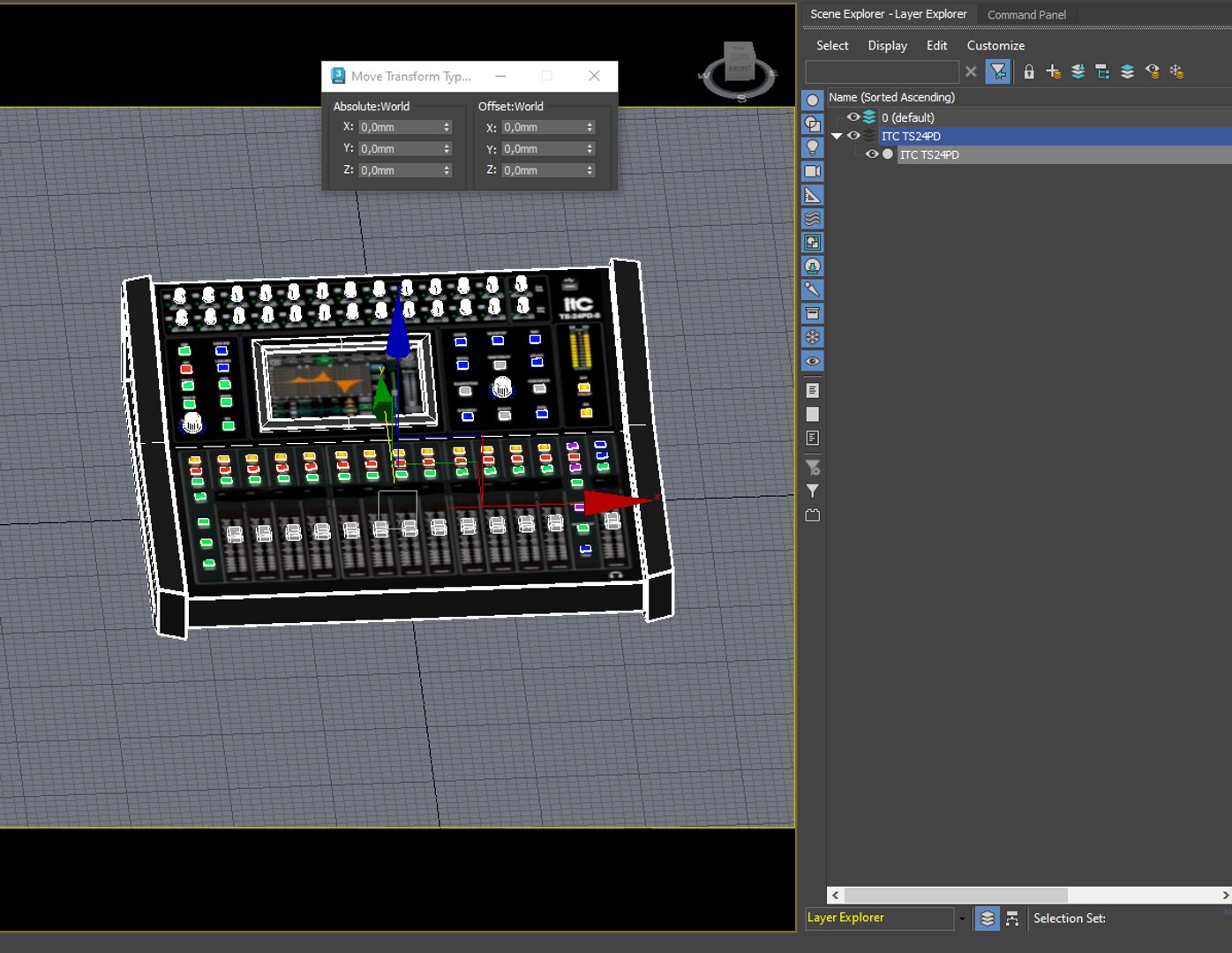Click Absolute Z value field

click(x=399, y=170)
